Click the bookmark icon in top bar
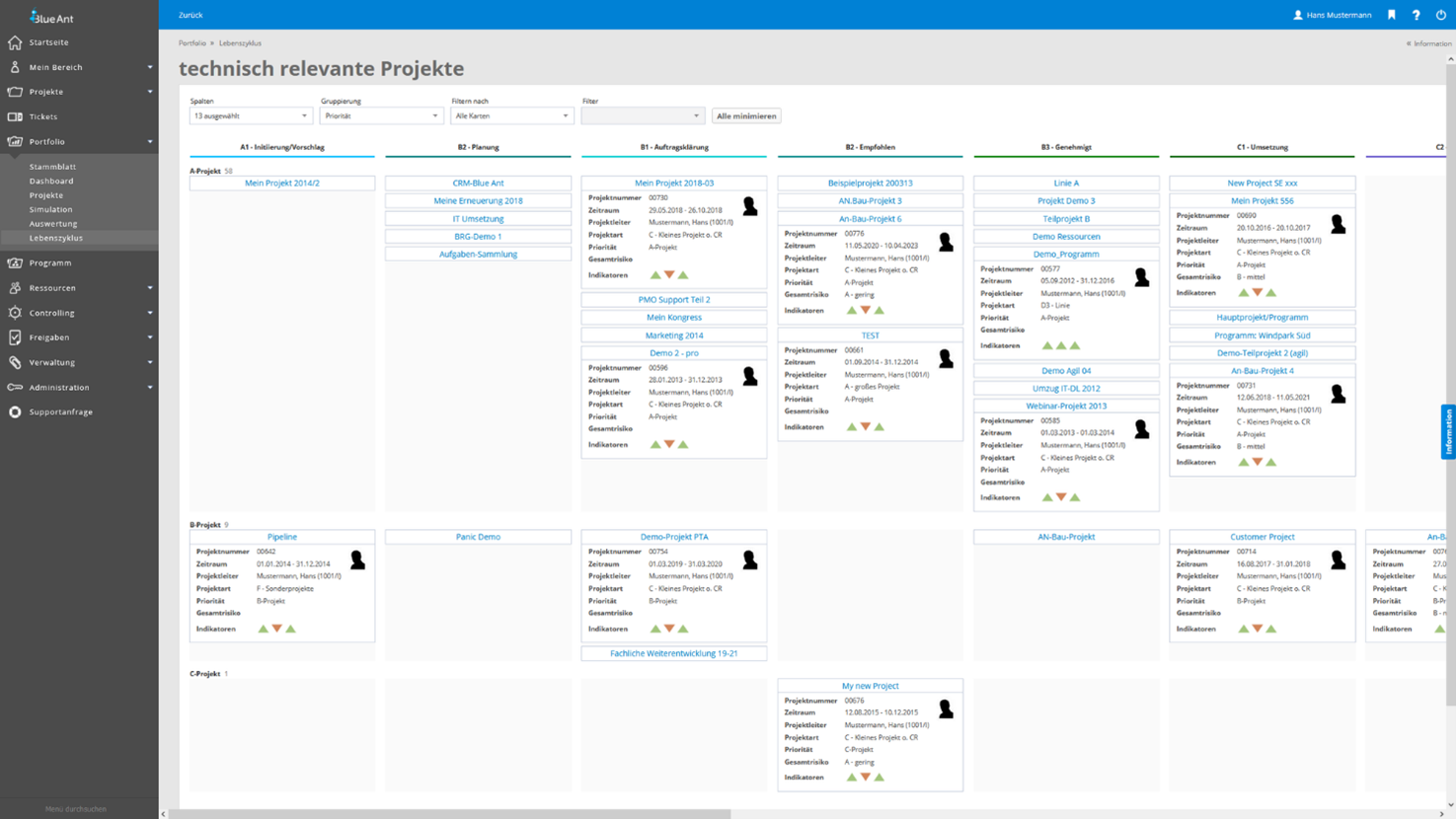 [x=1392, y=15]
